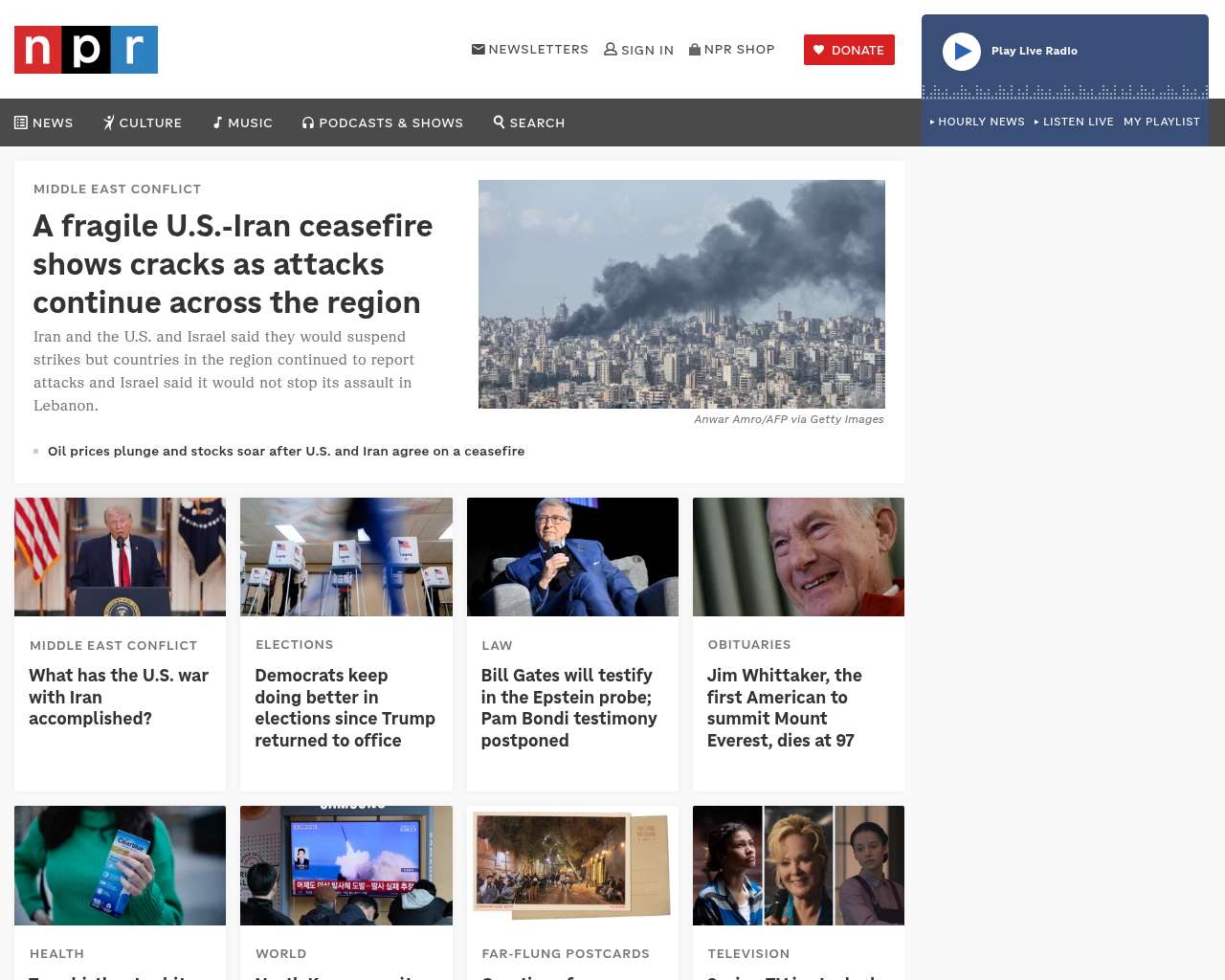Click the Sign In link

tap(648, 50)
